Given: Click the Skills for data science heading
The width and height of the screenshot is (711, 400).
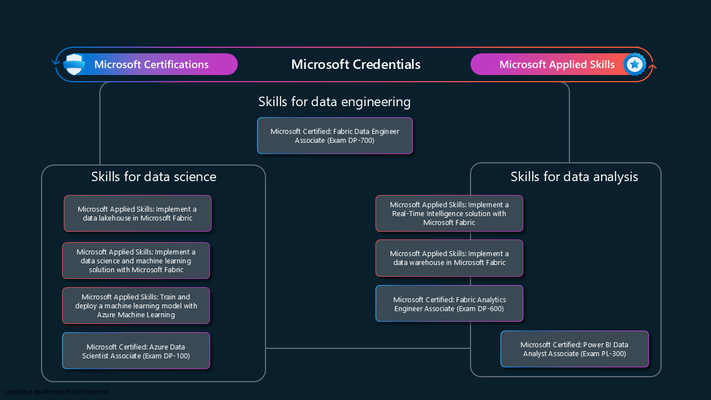Looking at the screenshot, I should point(154,176).
